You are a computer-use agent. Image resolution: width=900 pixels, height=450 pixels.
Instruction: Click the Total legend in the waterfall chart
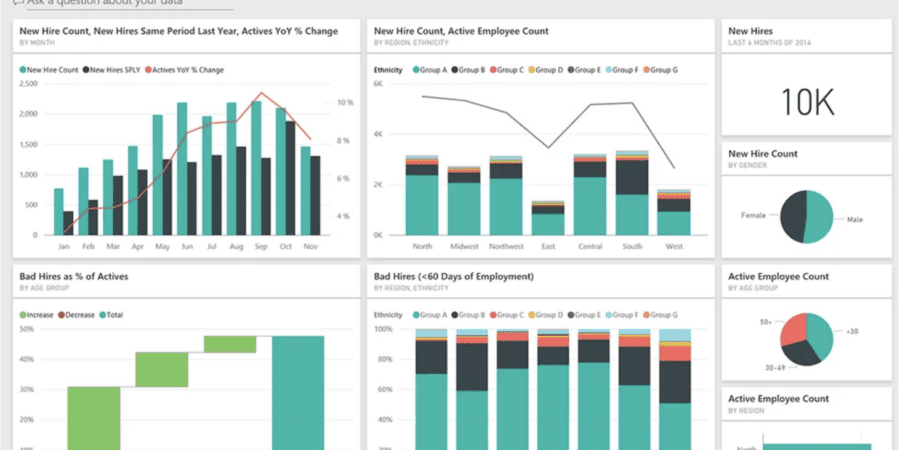(111, 315)
